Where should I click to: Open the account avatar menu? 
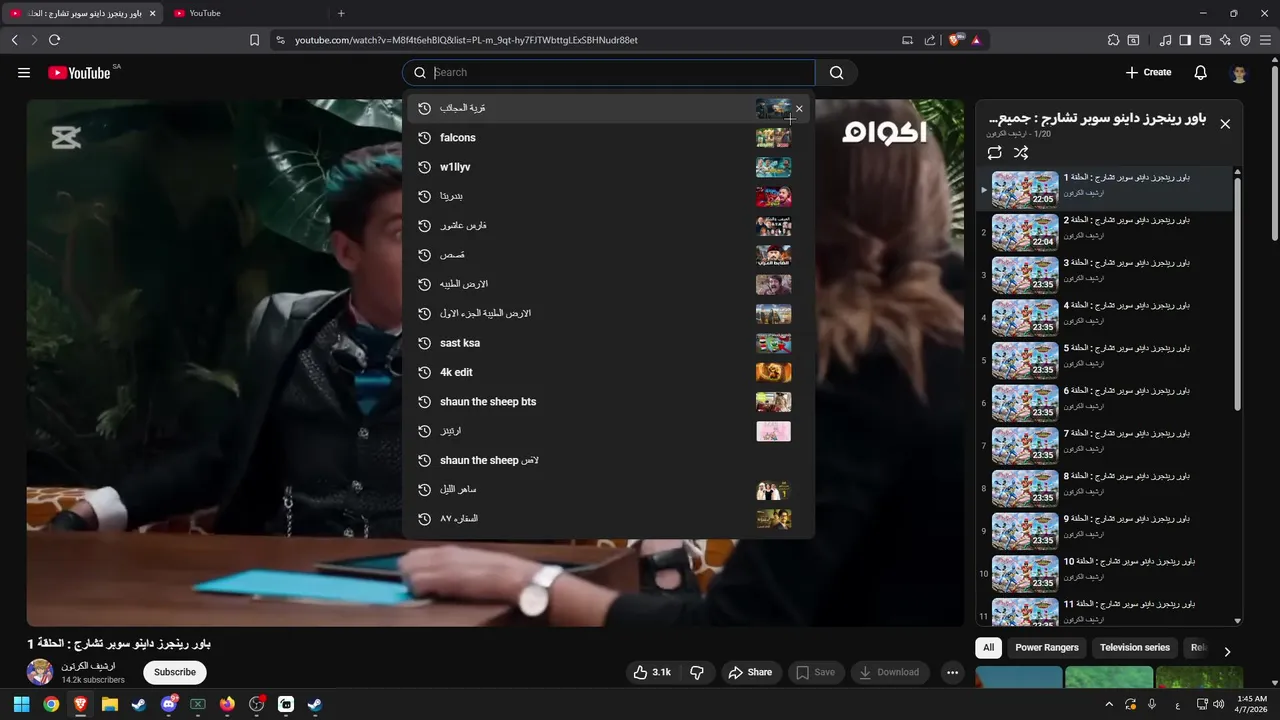click(1239, 73)
